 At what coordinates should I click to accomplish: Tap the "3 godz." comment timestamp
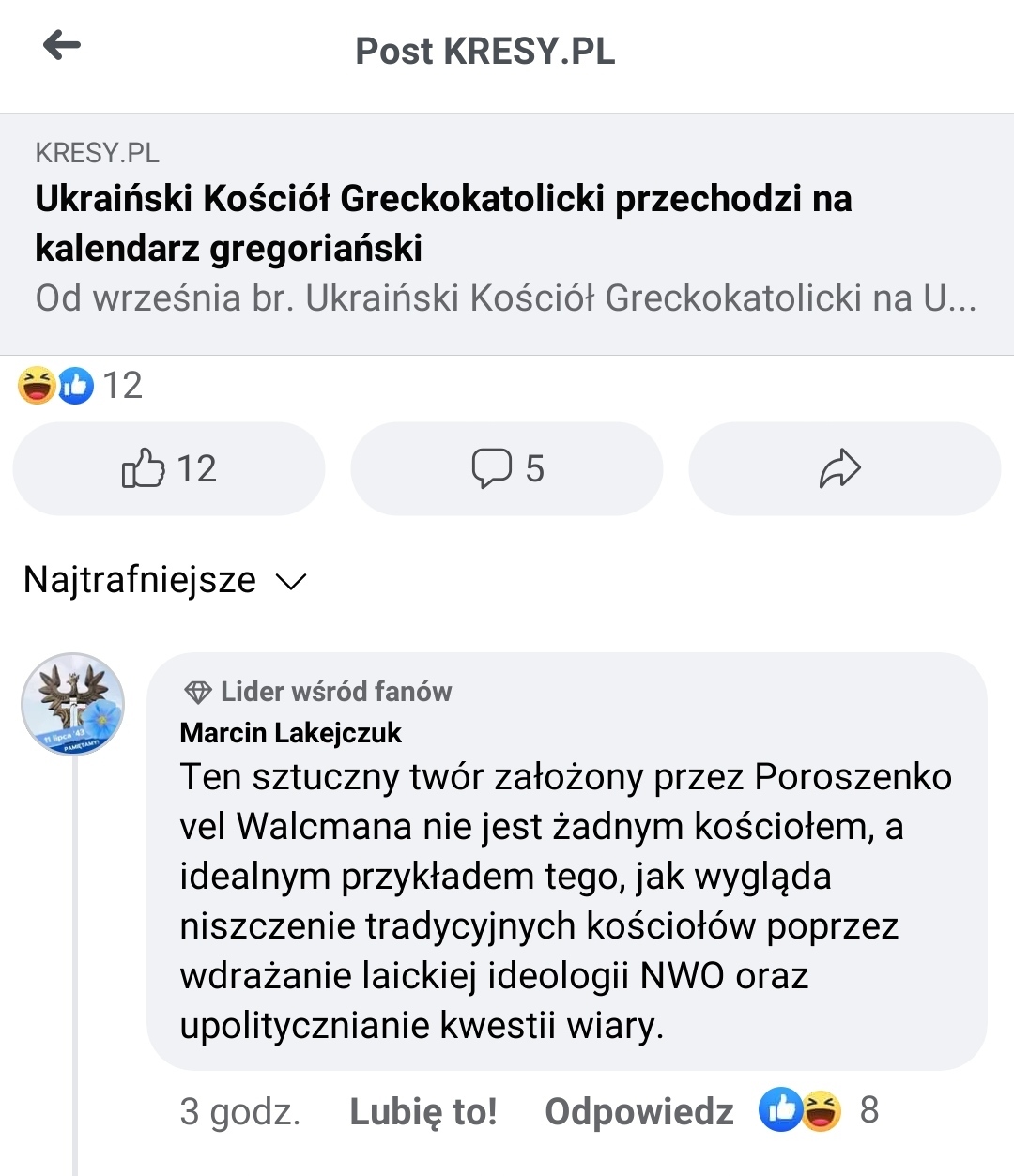240,1111
